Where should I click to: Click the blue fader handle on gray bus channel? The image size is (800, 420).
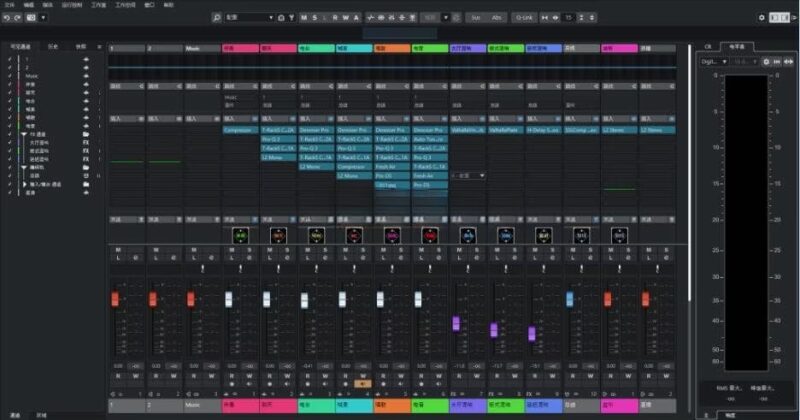[x=569, y=299]
